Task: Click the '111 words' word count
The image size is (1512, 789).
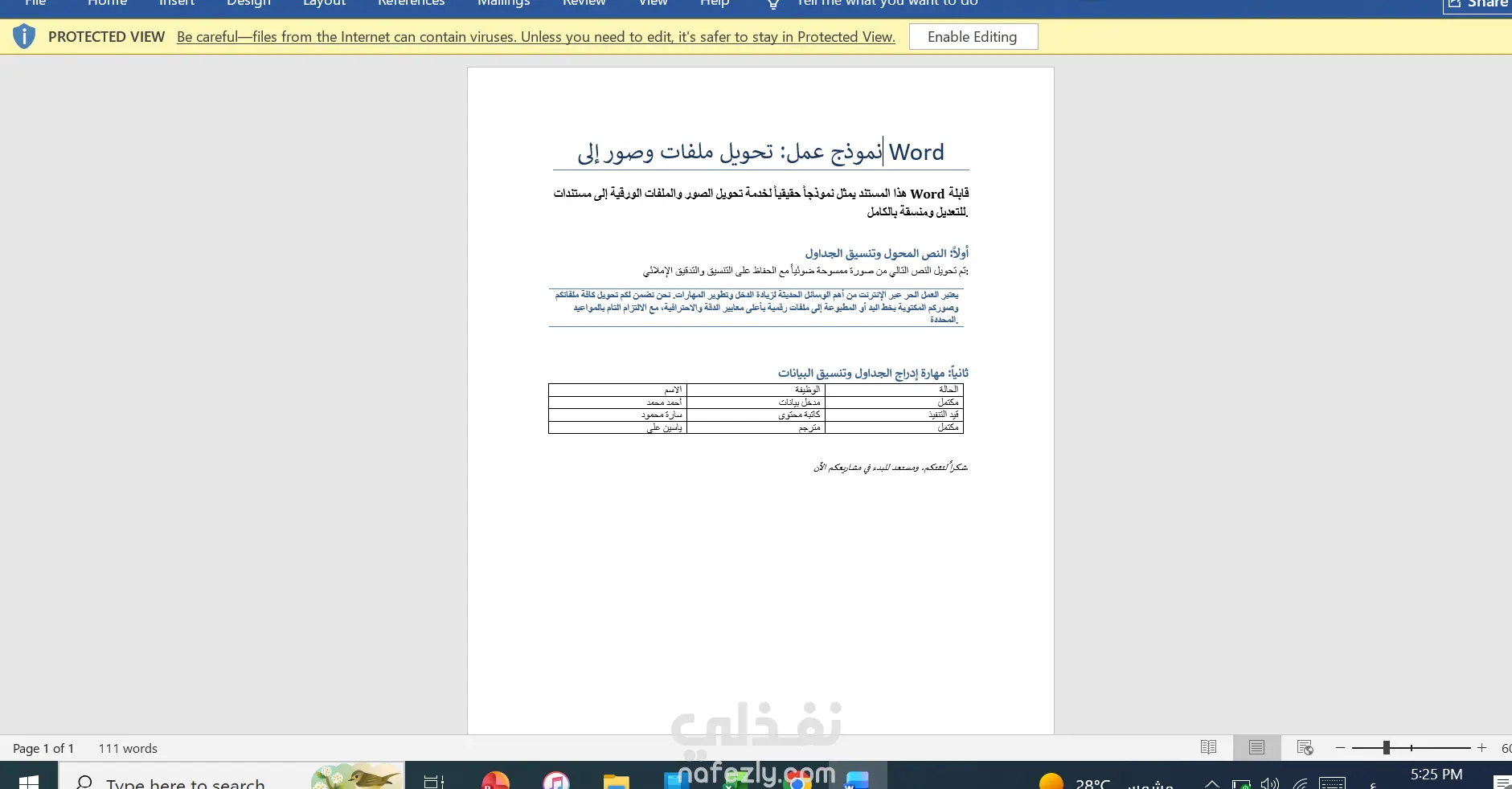Action: tap(128, 748)
